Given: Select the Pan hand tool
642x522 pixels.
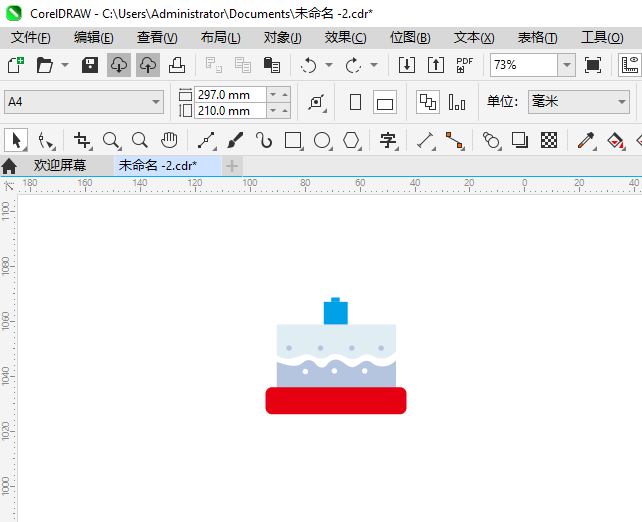Looking at the screenshot, I should [x=169, y=140].
